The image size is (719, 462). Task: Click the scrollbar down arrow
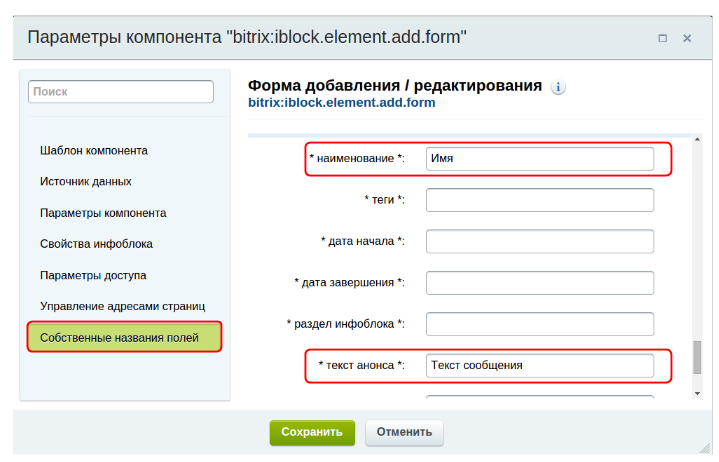coord(697,393)
